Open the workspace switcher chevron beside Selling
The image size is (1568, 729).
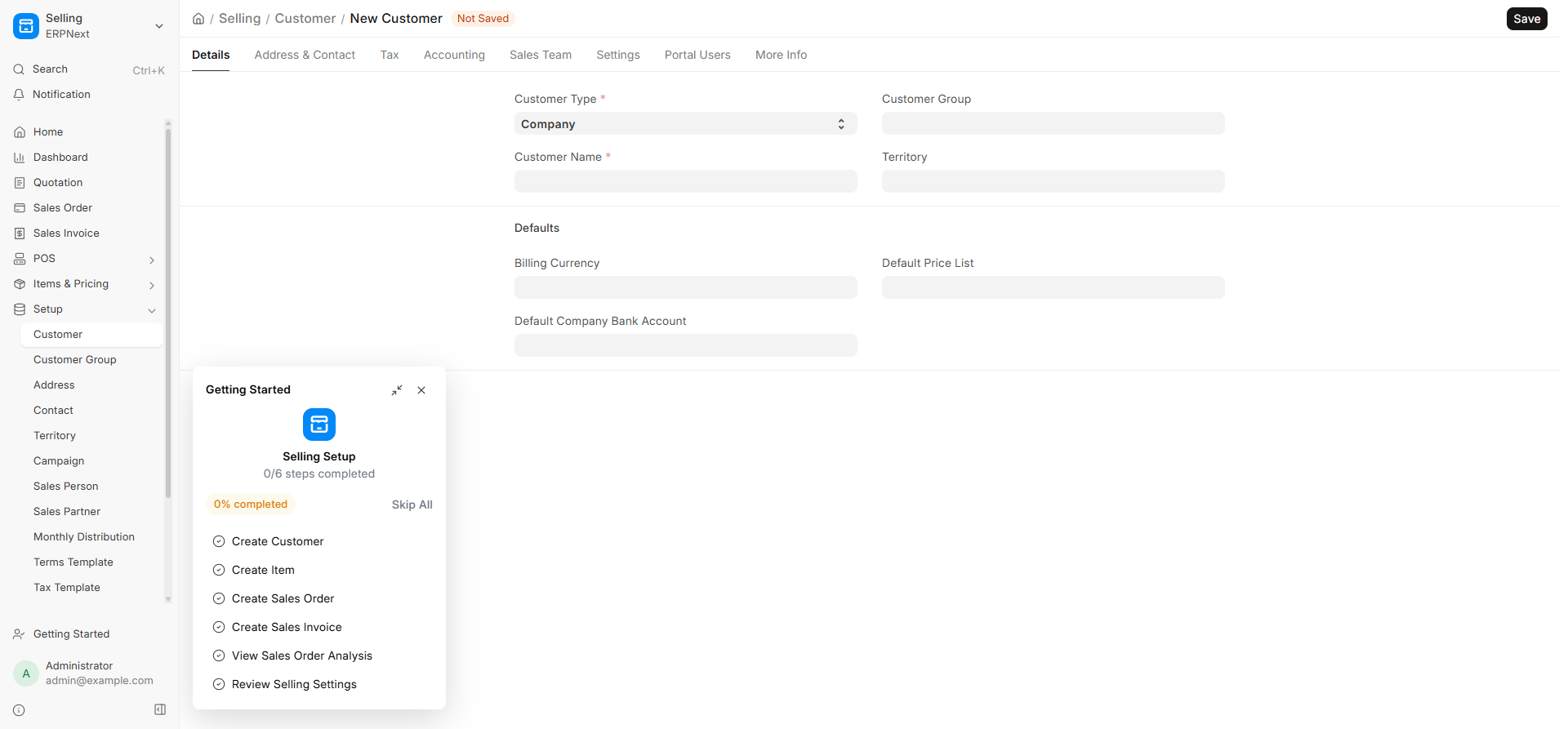(x=159, y=26)
